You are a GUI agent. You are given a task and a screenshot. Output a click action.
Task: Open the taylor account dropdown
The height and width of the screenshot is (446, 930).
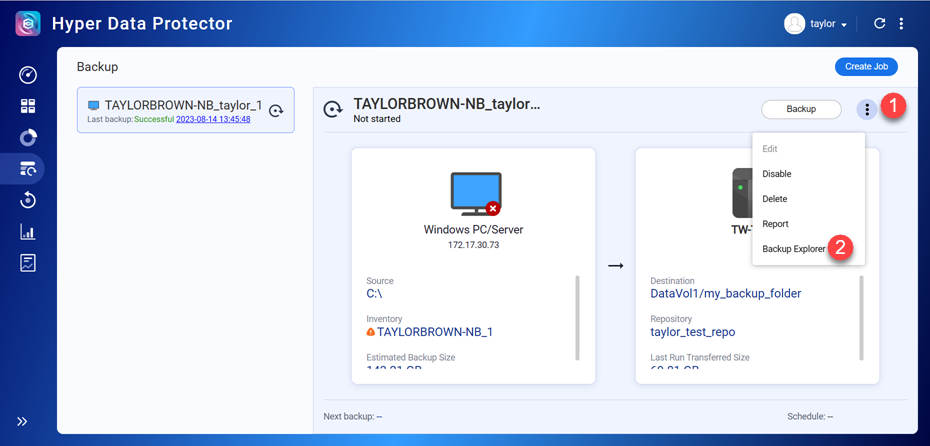tap(829, 24)
